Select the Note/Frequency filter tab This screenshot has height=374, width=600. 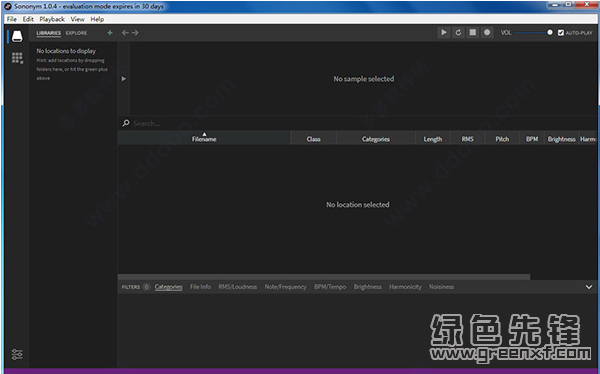285,287
